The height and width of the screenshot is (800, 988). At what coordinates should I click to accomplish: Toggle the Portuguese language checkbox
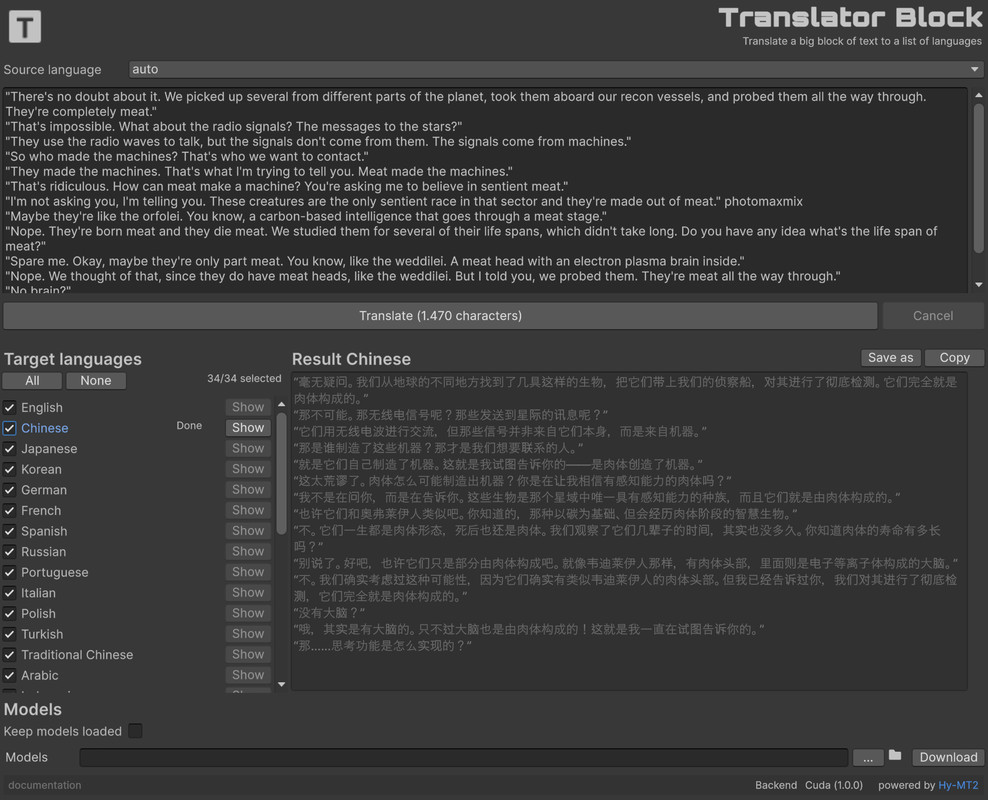(x=9, y=573)
